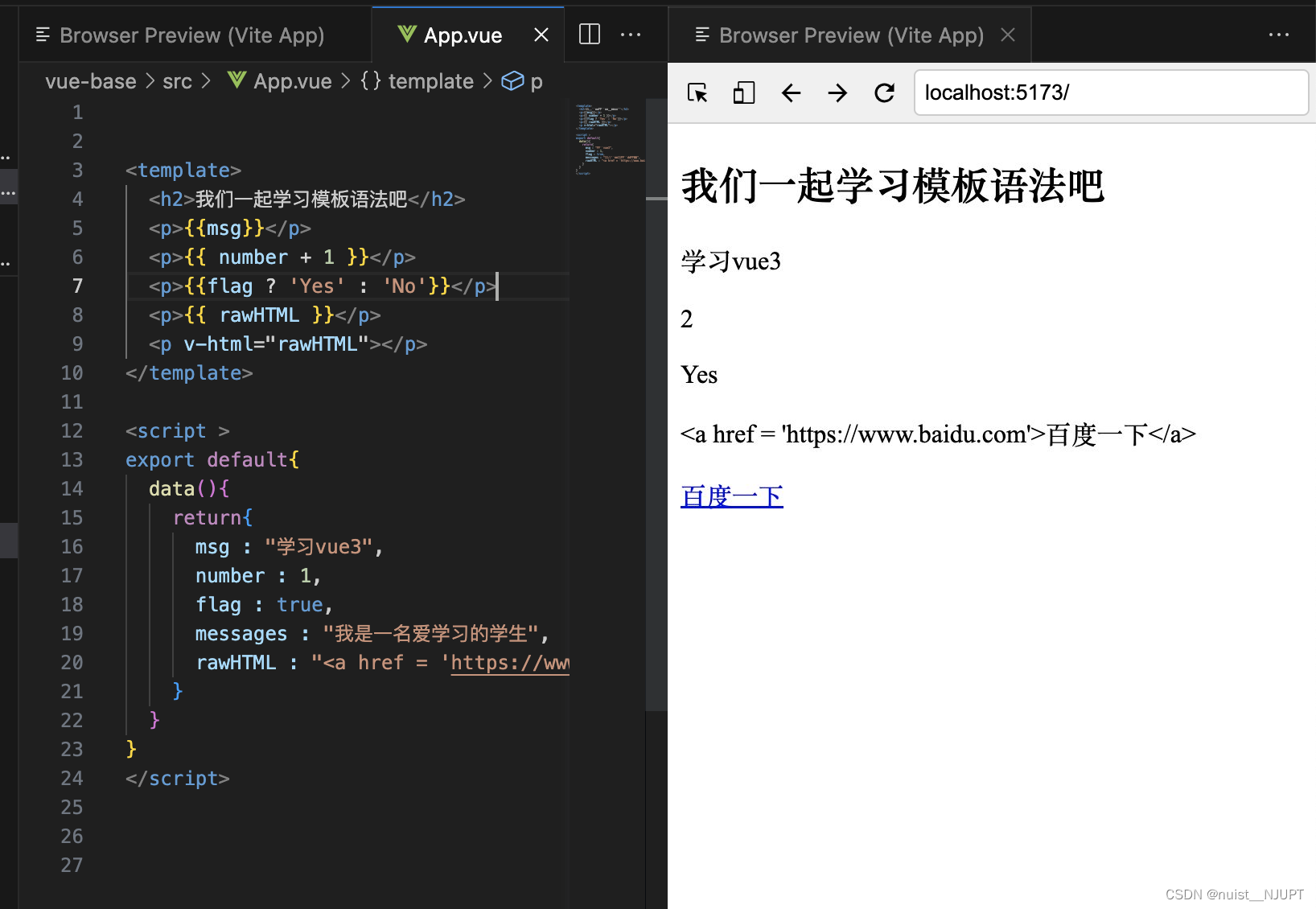Click the p element icon in the breadcrumb
Screen dimensions: 1316x909
coord(513,80)
